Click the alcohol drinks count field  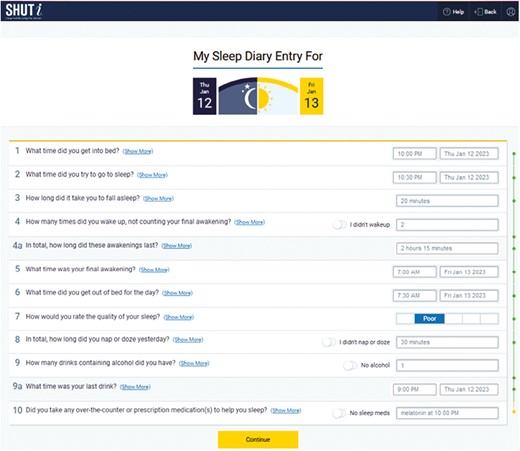click(x=447, y=366)
